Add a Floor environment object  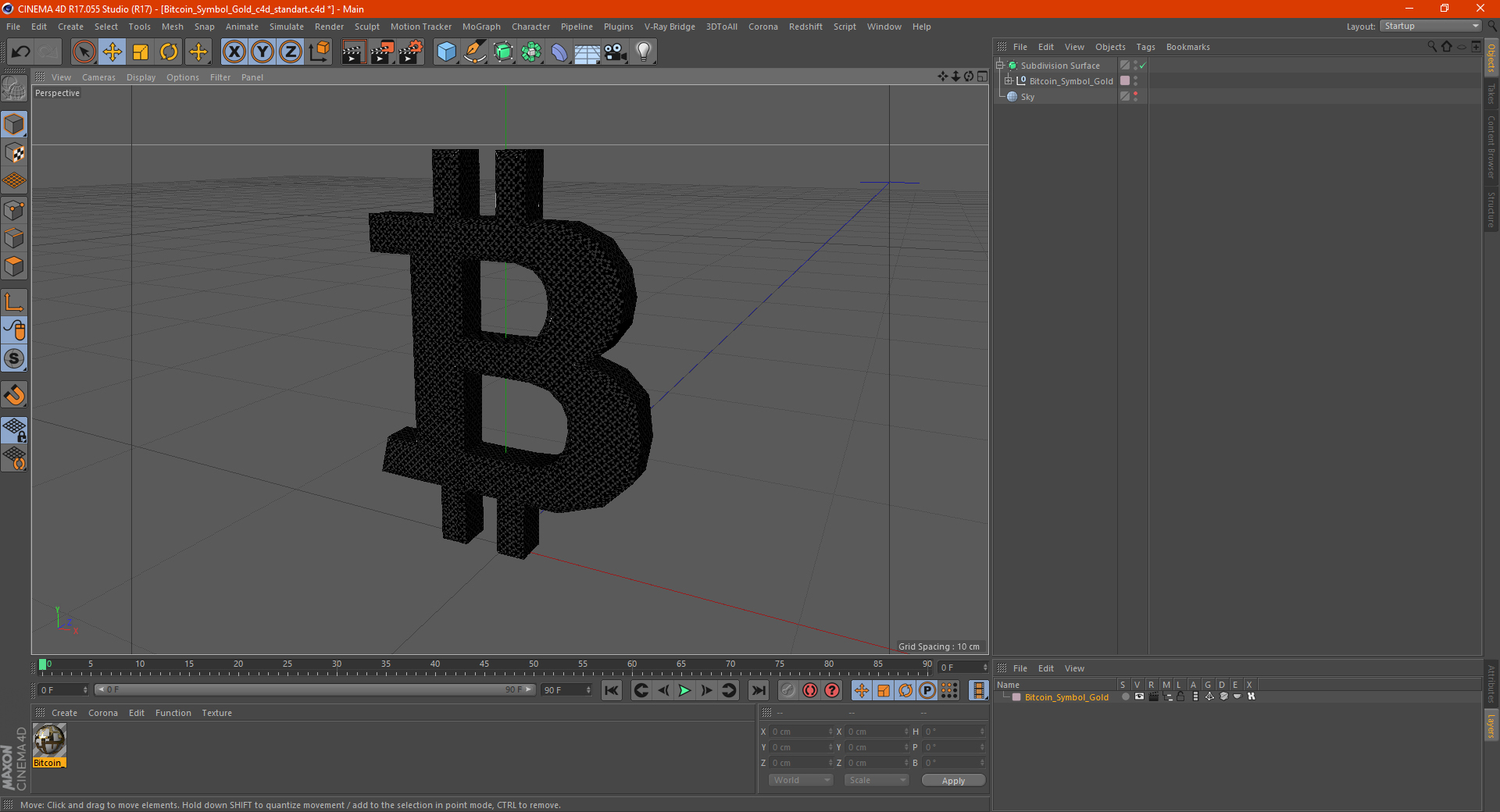coord(587,52)
